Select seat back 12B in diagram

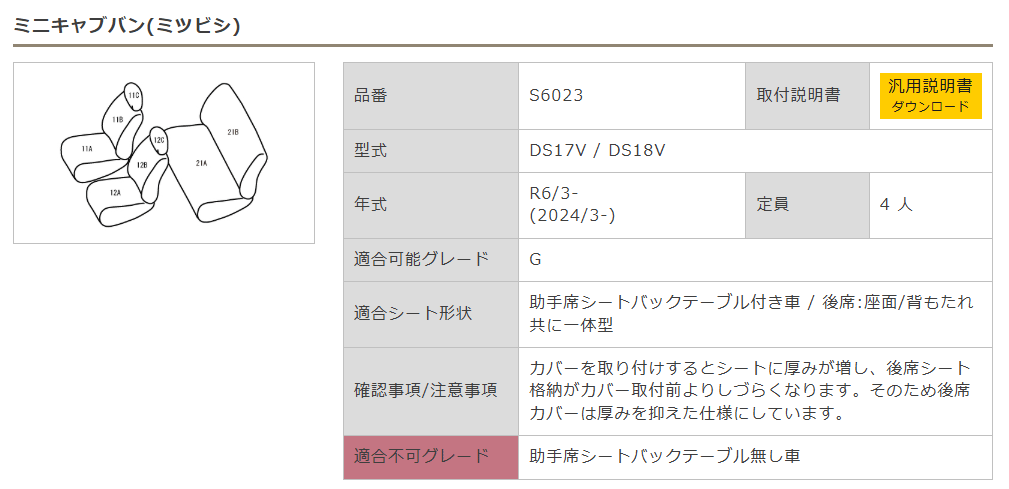click(142, 165)
